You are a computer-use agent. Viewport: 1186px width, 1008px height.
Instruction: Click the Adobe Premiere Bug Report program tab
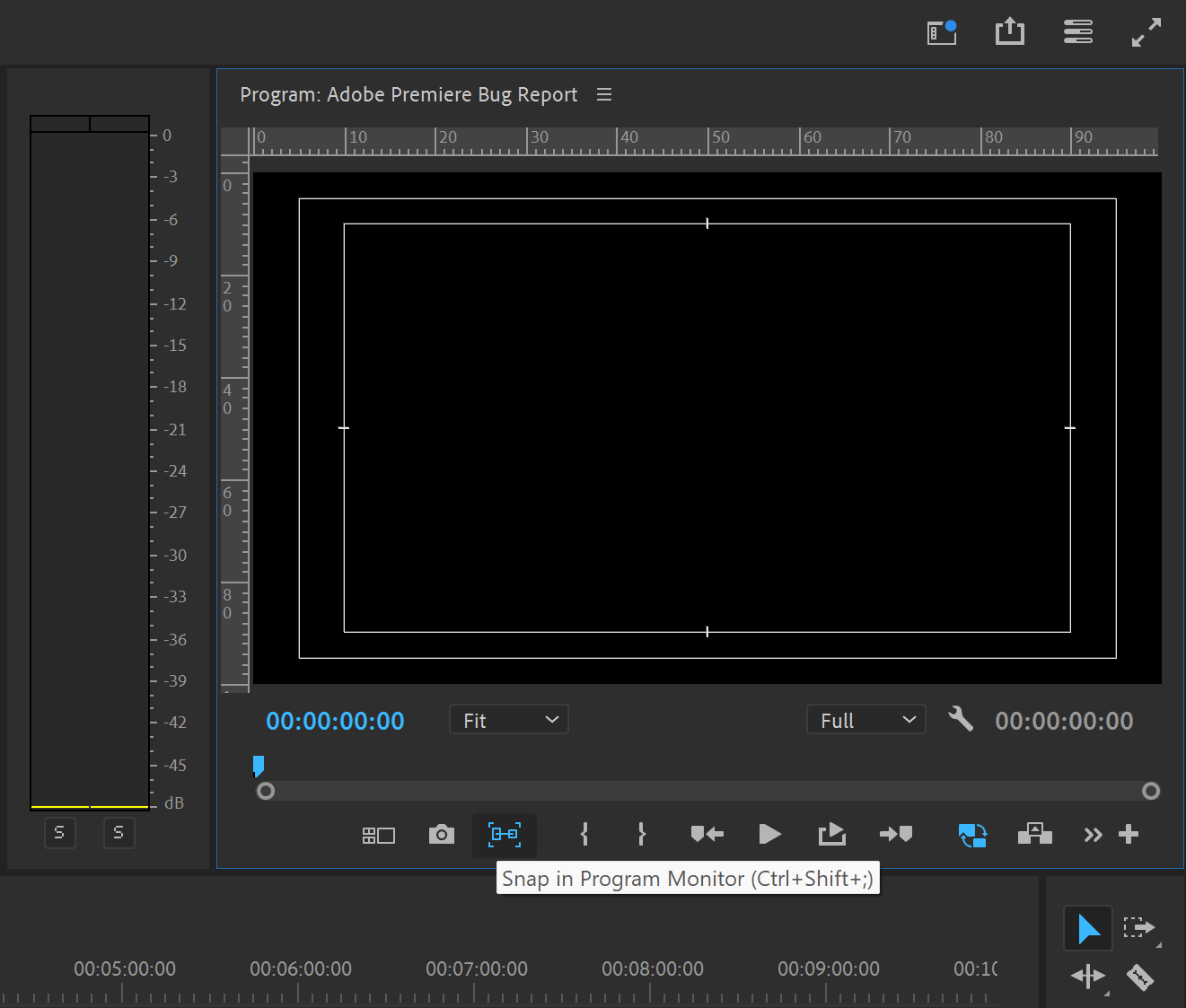[408, 93]
